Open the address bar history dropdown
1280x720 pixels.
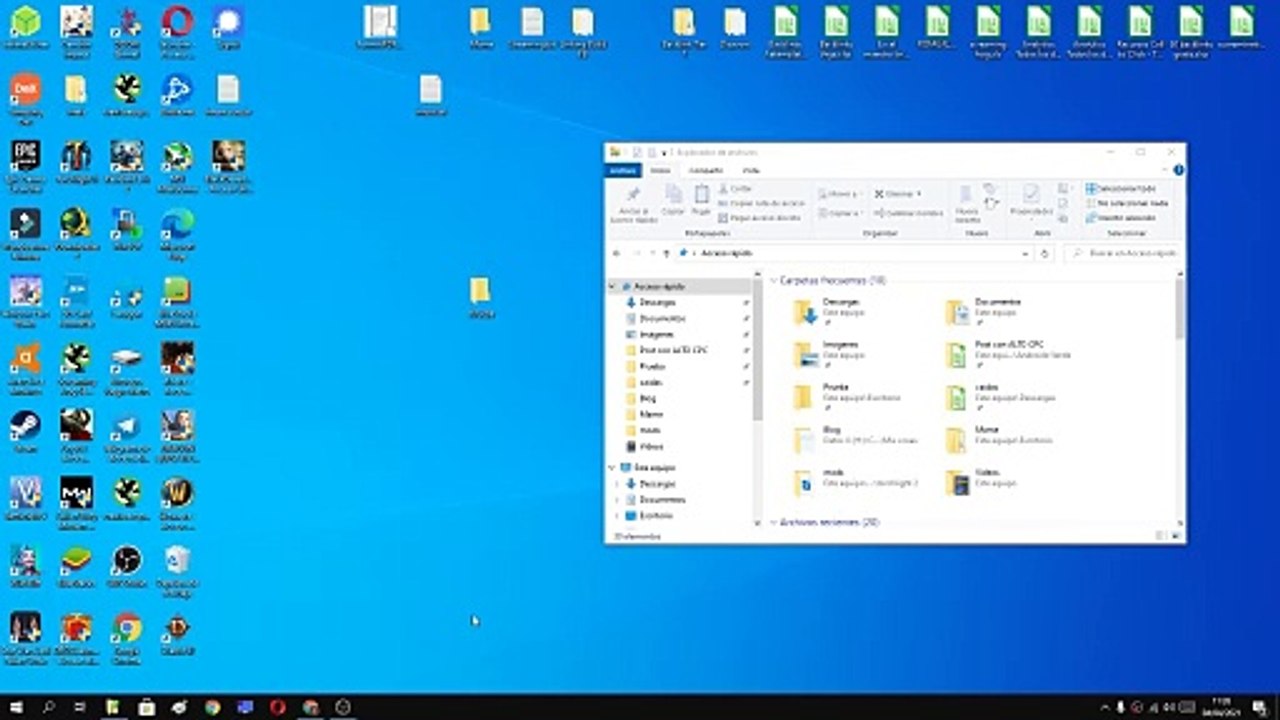[x=1025, y=254]
